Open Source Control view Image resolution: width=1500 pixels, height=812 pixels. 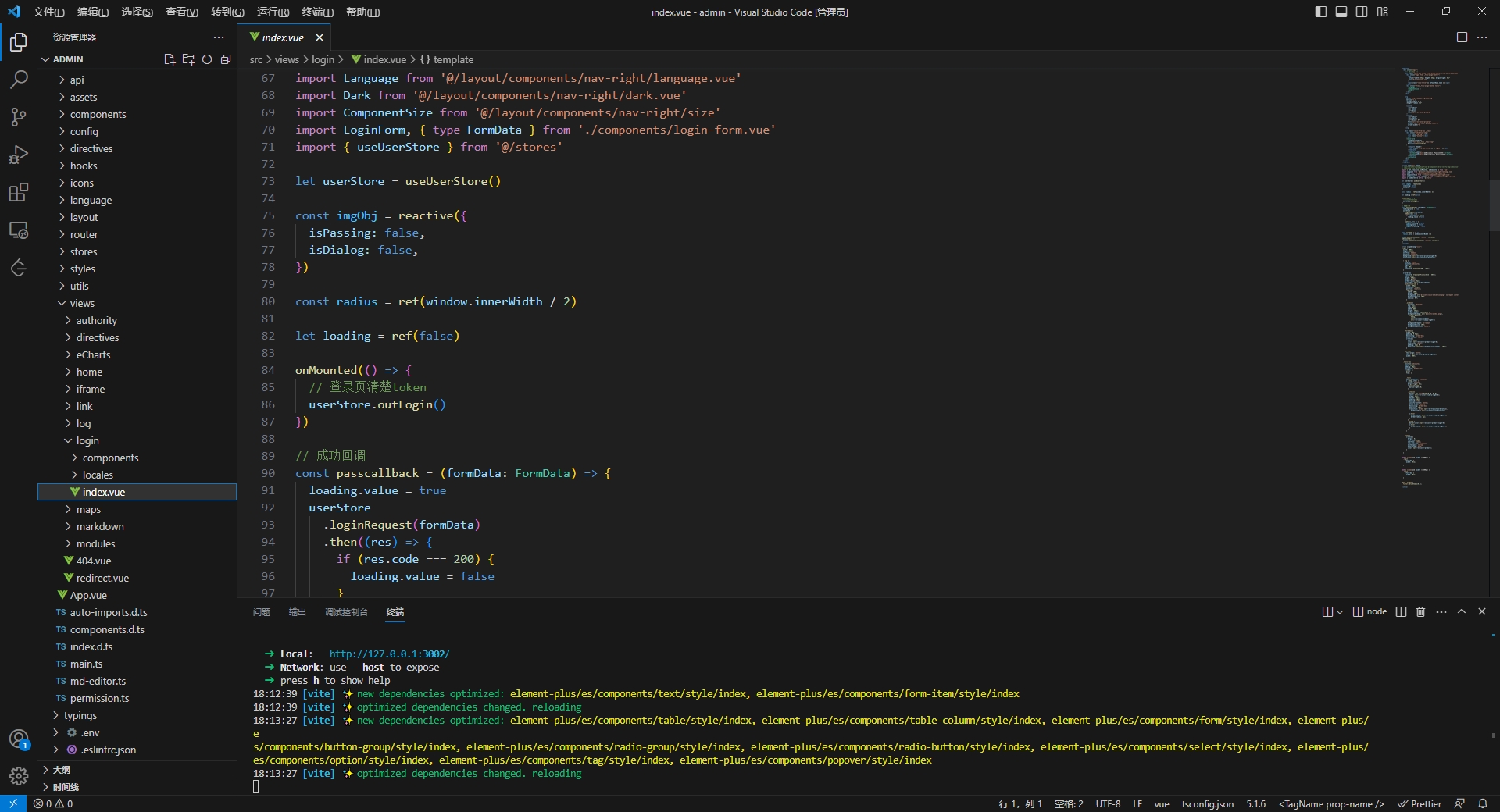coord(19,117)
